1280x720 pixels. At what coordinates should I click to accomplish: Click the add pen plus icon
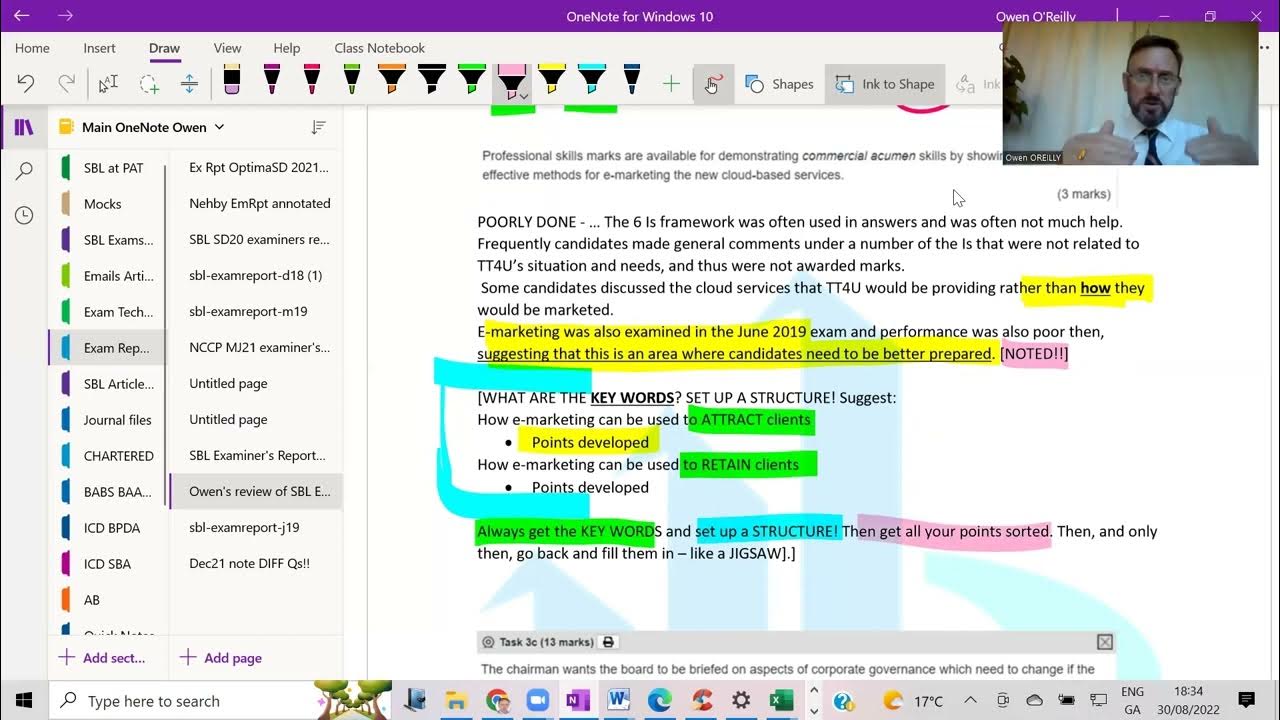(671, 84)
